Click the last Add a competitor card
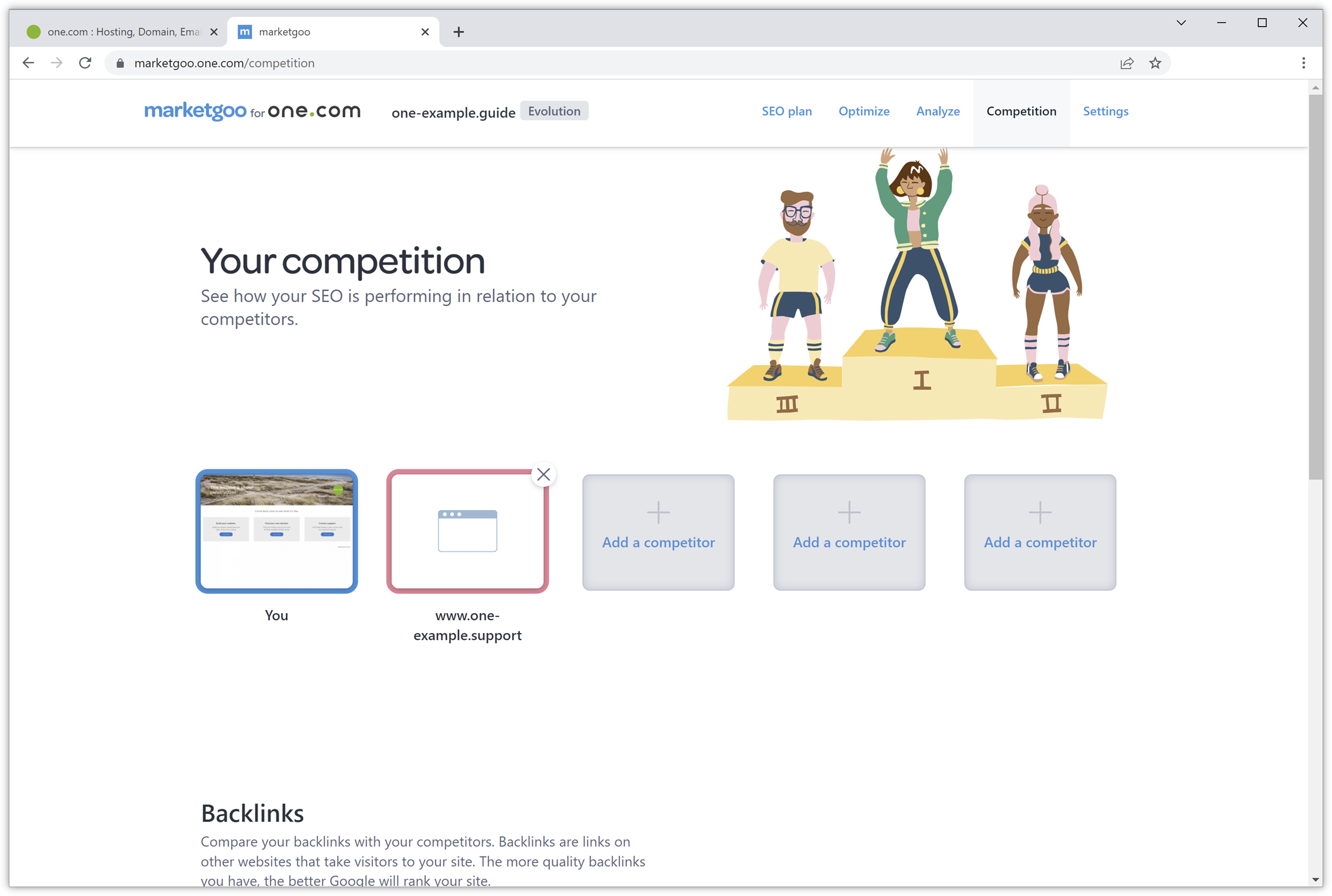This screenshot has height=896, width=1332. 1040,532
